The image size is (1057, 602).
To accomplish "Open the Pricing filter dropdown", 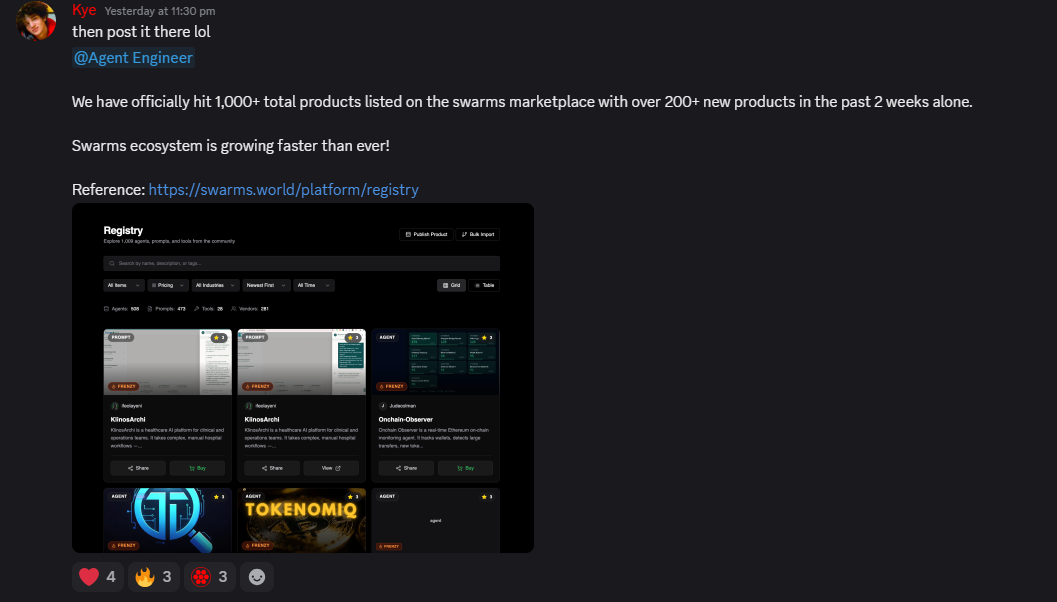I will pos(168,285).
